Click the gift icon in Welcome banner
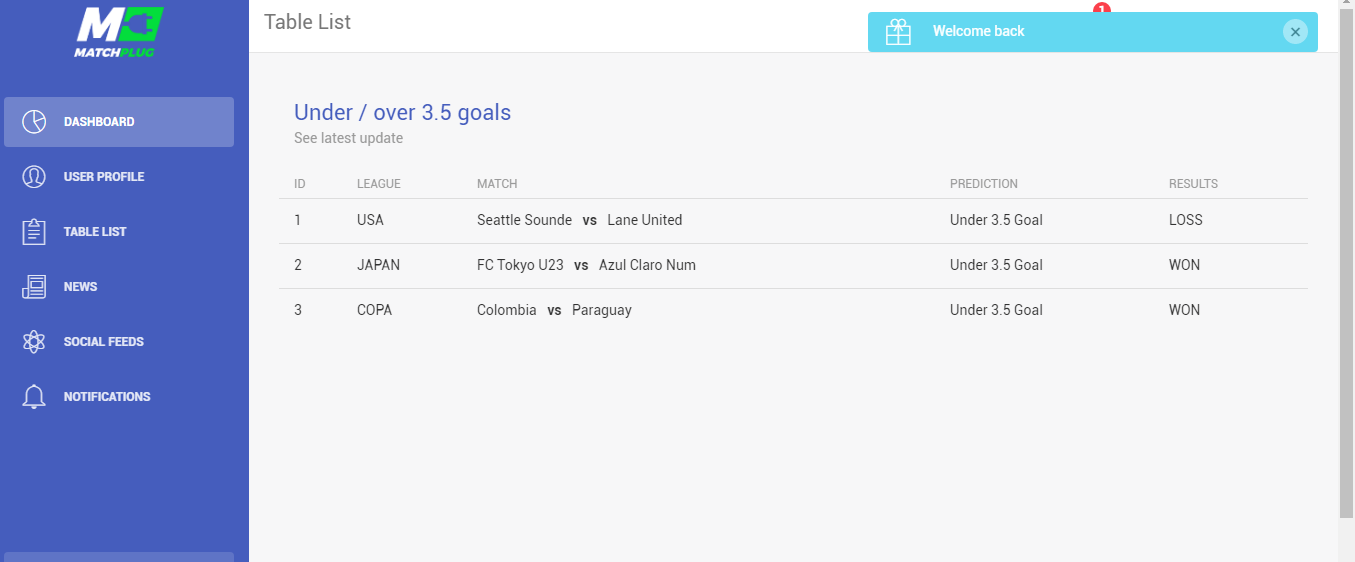This screenshot has width=1355, height=562. pyautogui.click(x=898, y=32)
